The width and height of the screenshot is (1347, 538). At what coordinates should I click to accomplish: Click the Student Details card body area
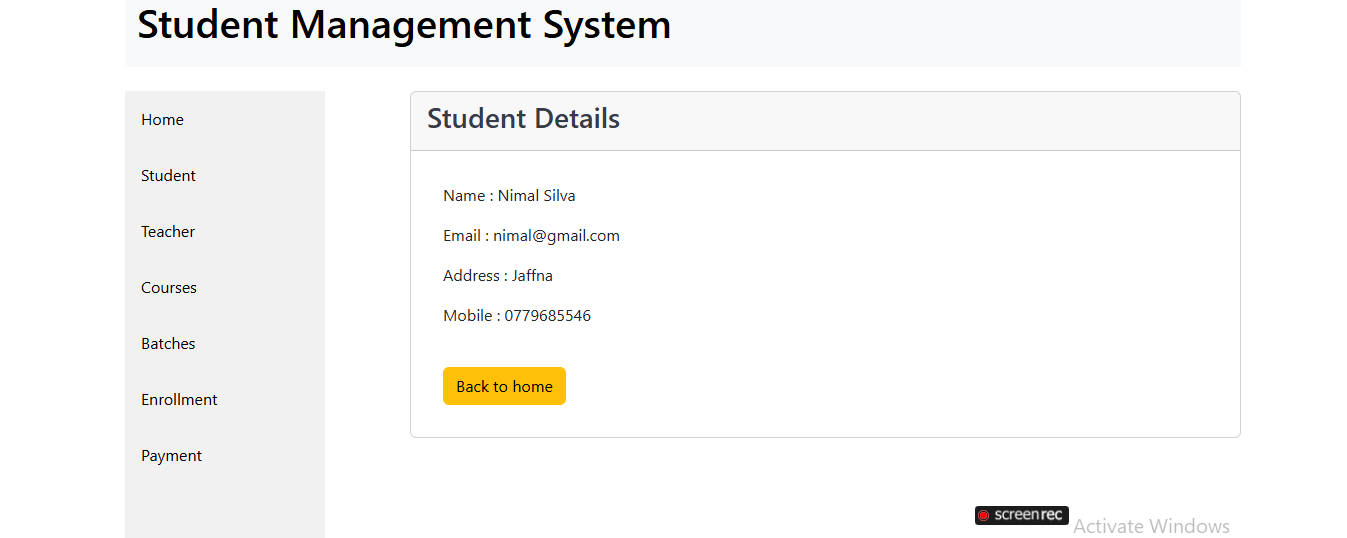coord(825,294)
